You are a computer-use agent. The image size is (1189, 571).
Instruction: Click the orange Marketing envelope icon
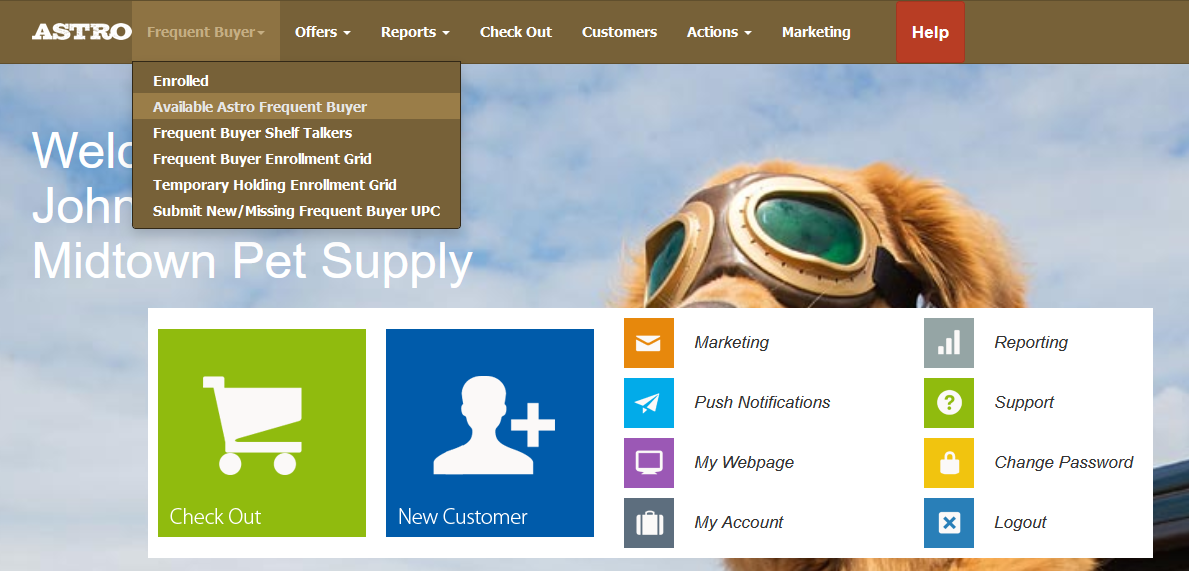(648, 343)
